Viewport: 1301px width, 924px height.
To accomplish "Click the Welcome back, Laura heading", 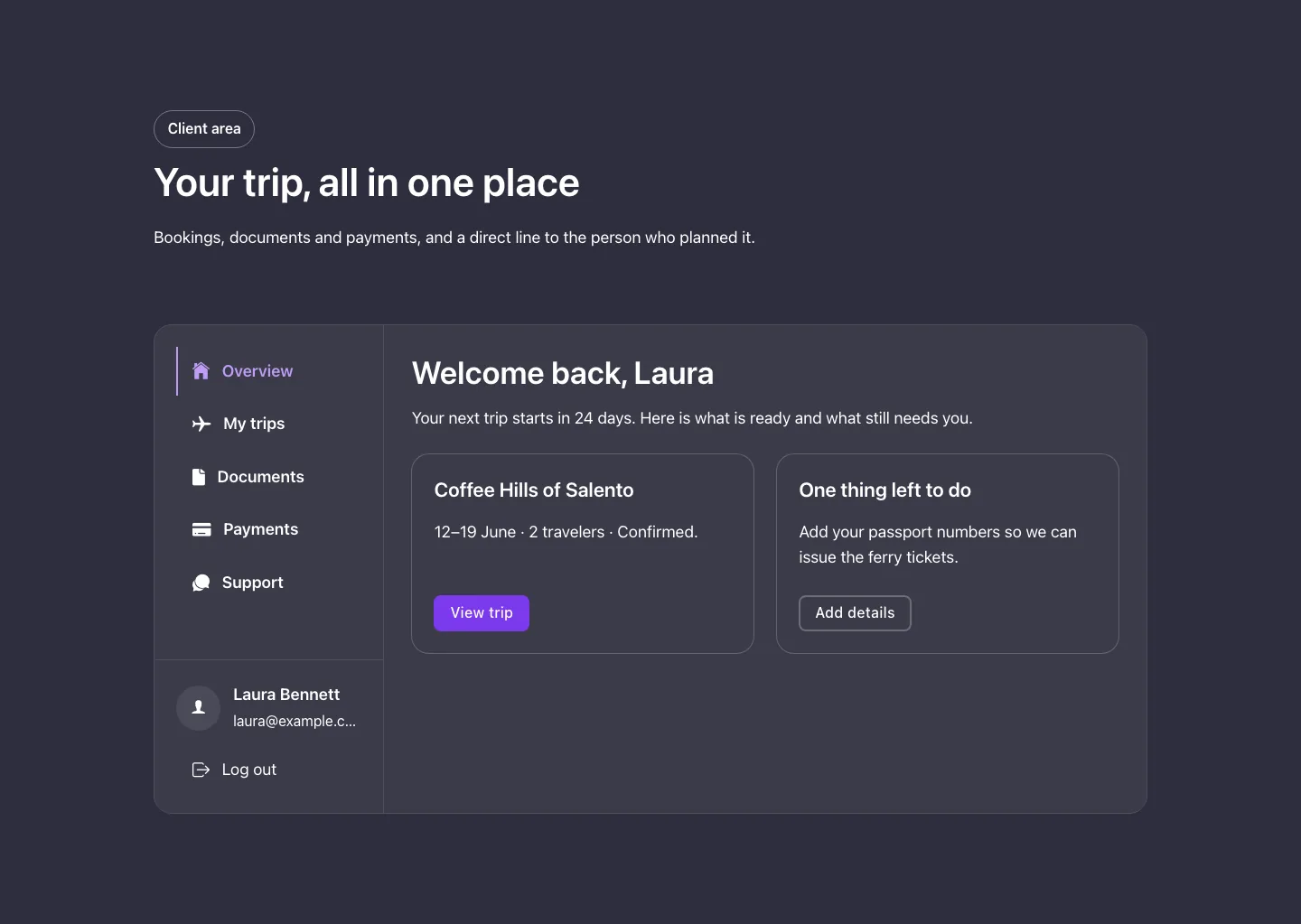I will point(563,373).
